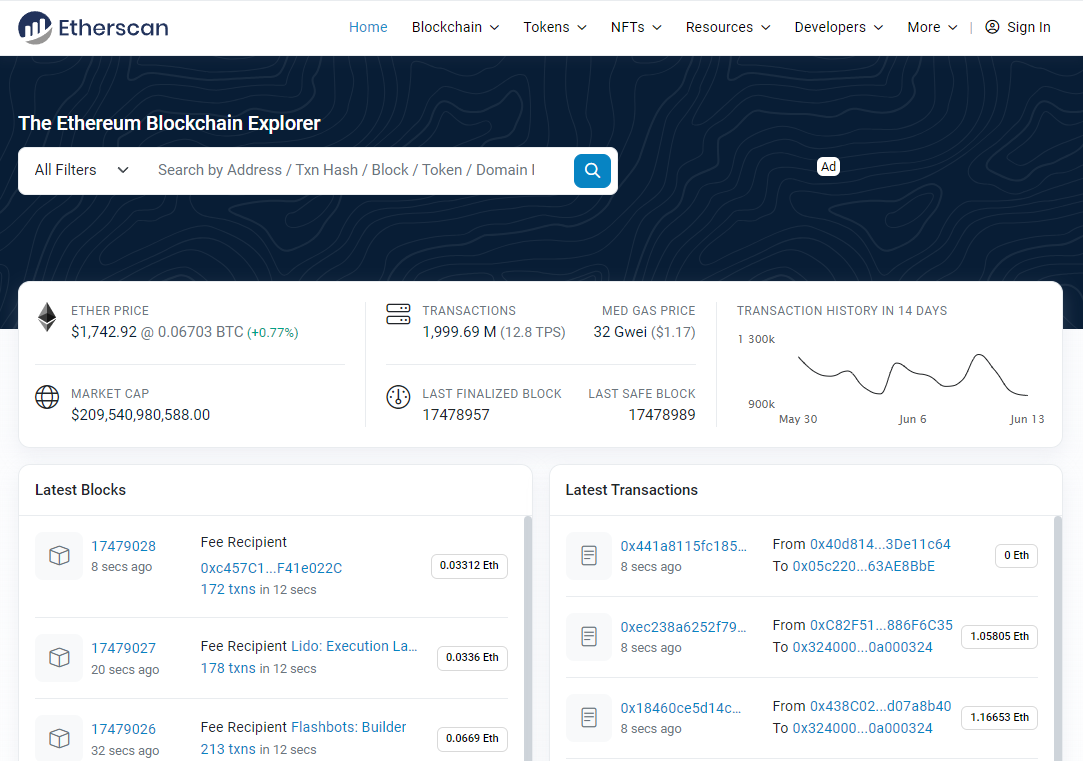Click the 0.0669 Eth block reward badge
Viewport: 1083px width, 761px height.
coord(472,738)
